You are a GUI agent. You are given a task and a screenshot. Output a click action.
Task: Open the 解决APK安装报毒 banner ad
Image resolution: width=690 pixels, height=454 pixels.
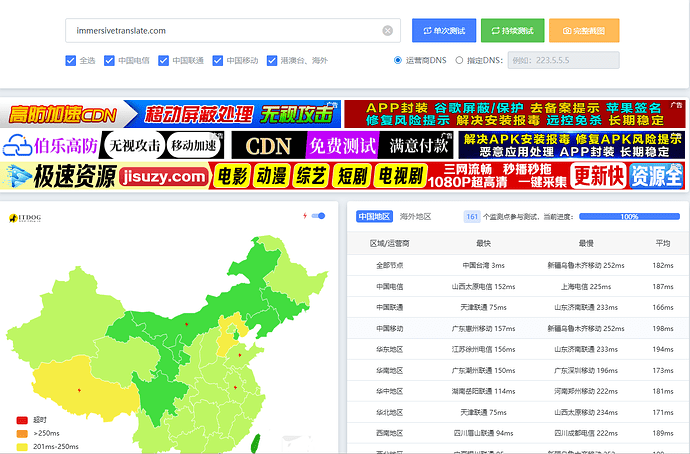[572, 145]
